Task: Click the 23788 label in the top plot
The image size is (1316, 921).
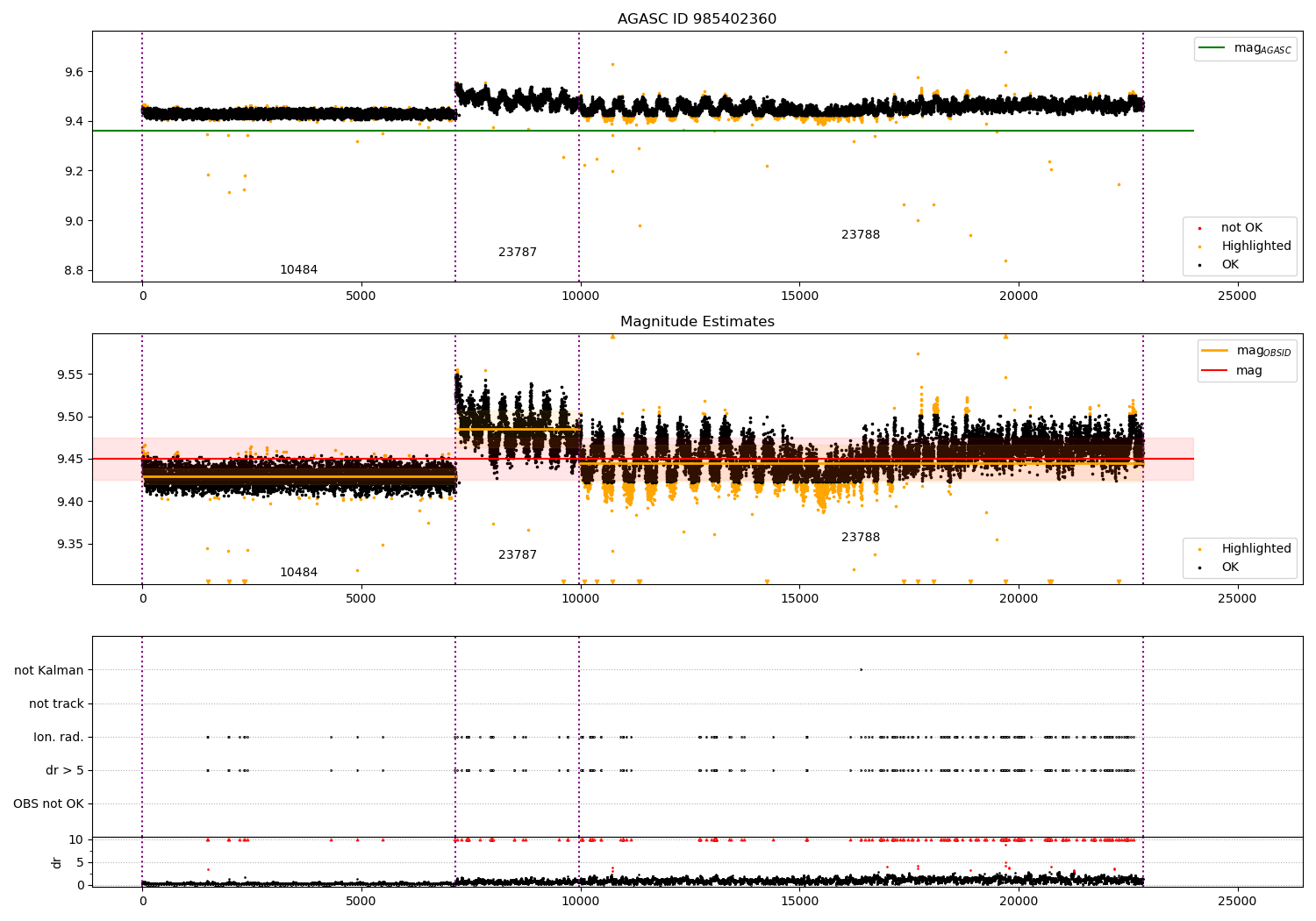Action: click(x=861, y=235)
